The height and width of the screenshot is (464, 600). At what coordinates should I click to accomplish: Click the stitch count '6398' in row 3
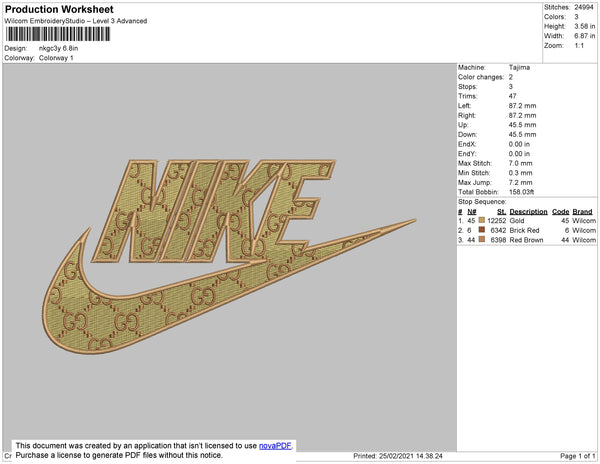point(498,240)
